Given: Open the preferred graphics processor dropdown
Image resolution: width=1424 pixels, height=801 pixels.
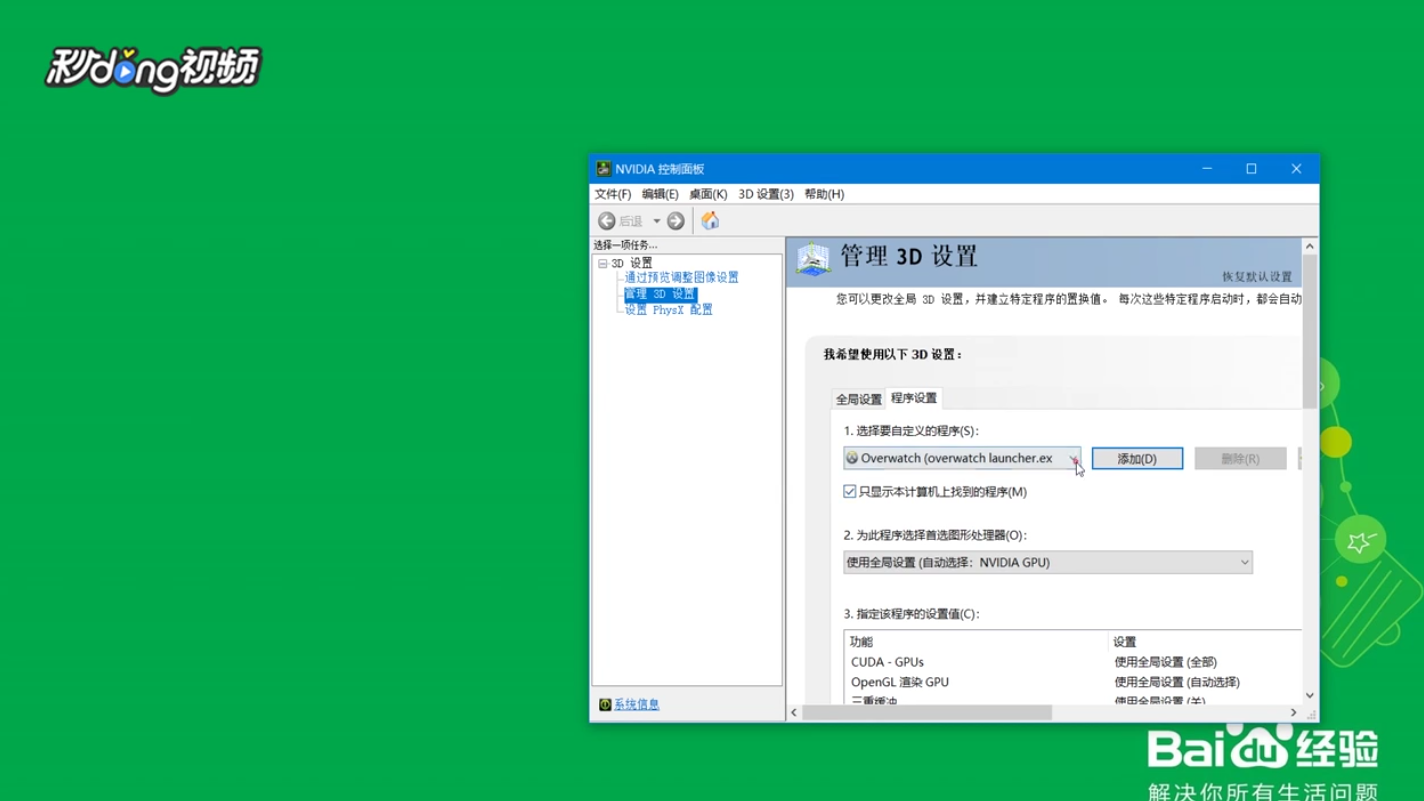Looking at the screenshot, I should tap(1048, 563).
